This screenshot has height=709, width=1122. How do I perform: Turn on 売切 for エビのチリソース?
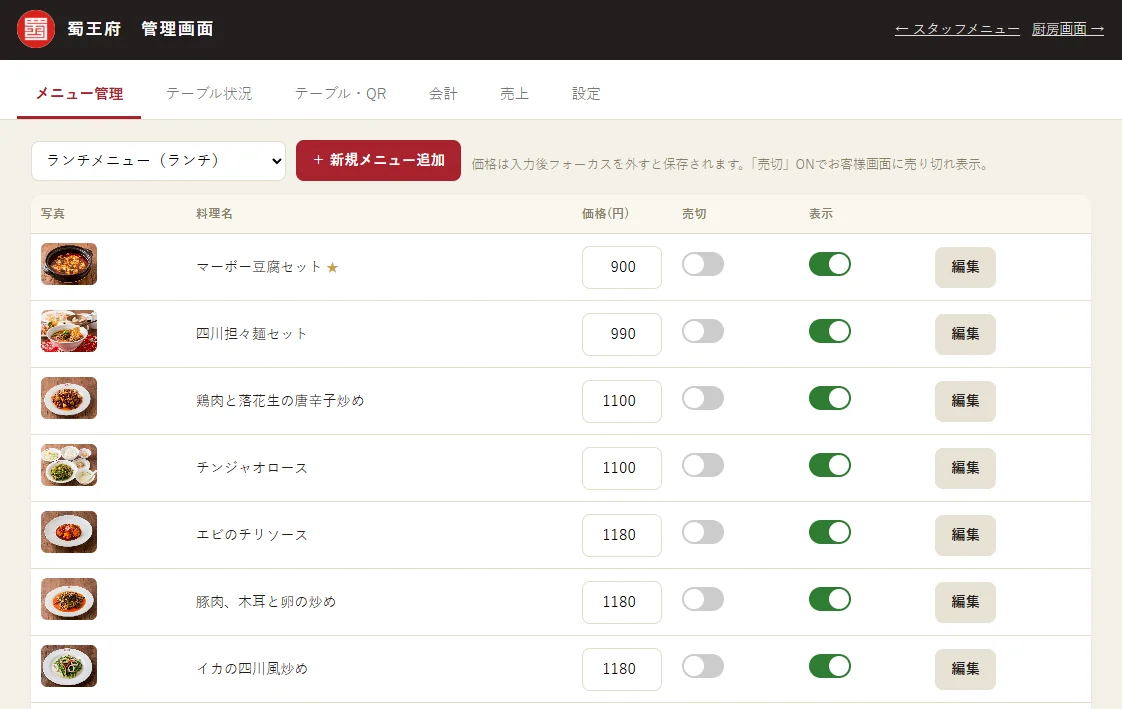pos(703,532)
